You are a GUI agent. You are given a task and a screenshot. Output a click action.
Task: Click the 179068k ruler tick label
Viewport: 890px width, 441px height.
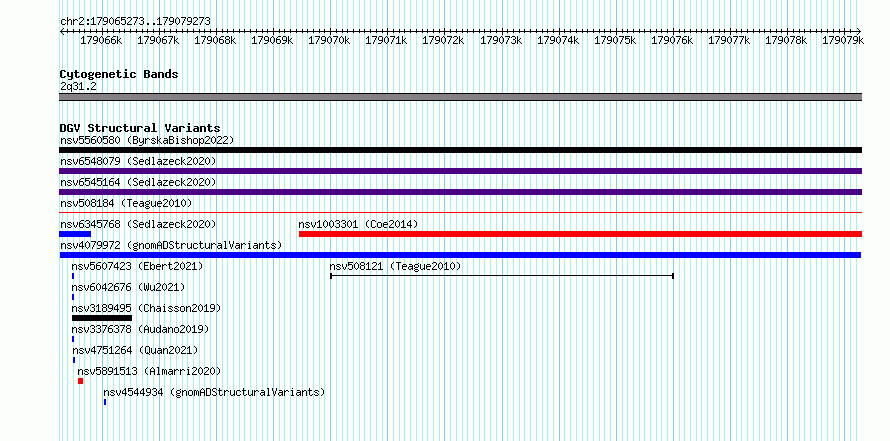tap(216, 40)
